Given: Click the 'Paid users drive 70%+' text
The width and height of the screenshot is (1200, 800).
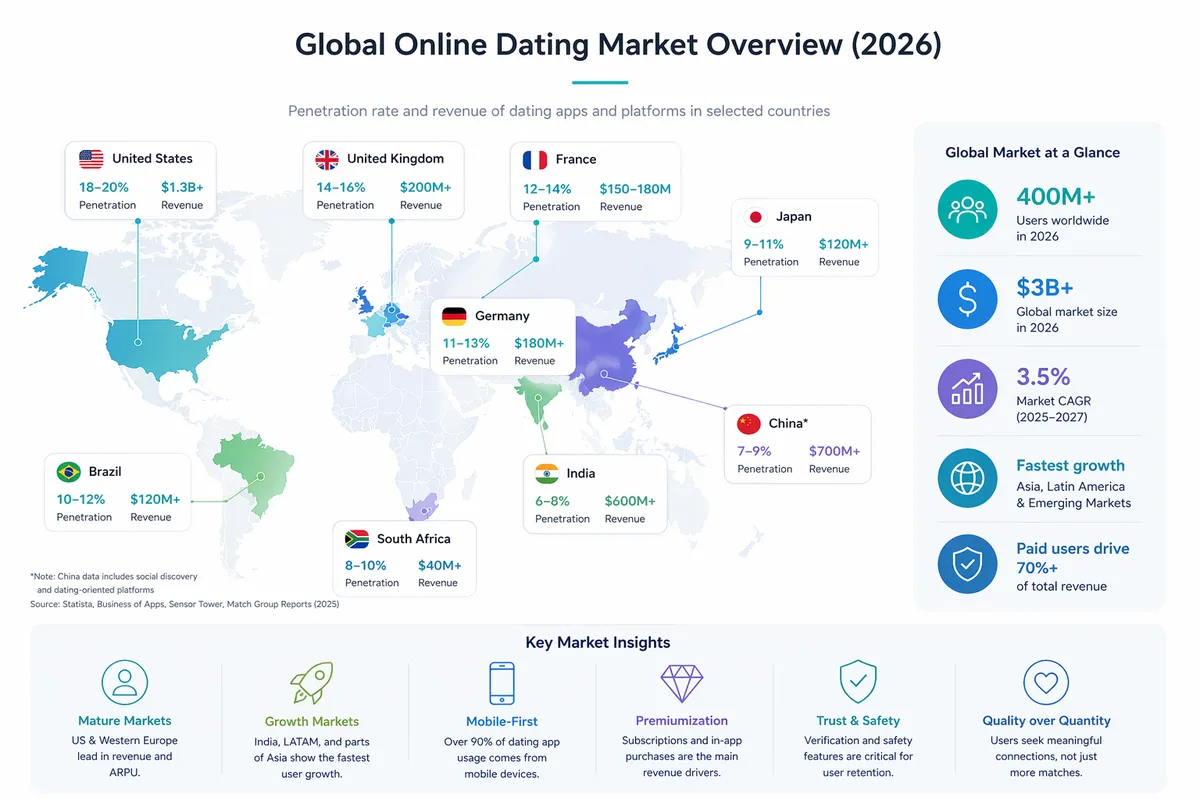Looking at the screenshot, I should point(1073,558).
